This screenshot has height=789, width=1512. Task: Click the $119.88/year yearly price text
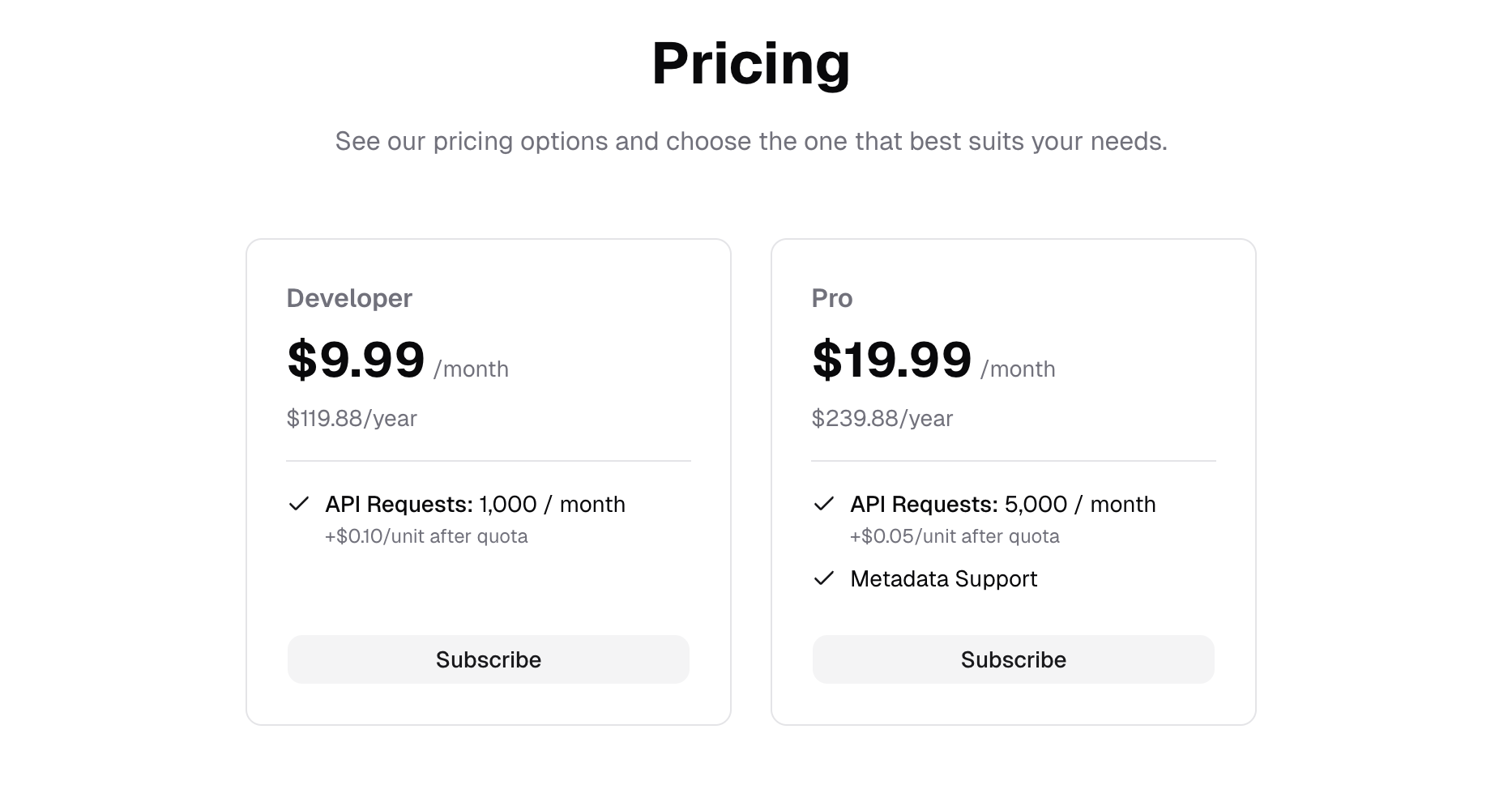352,419
